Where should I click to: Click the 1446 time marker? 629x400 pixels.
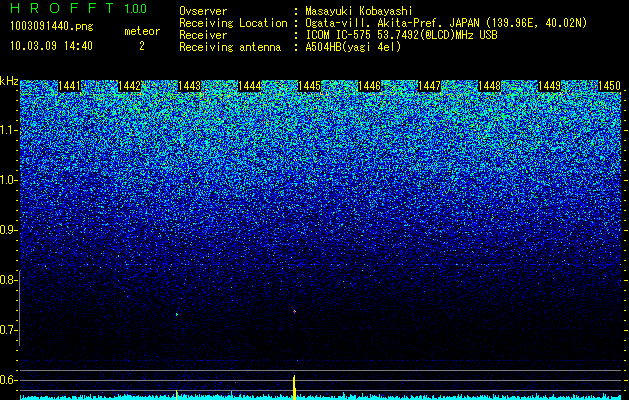(369, 86)
